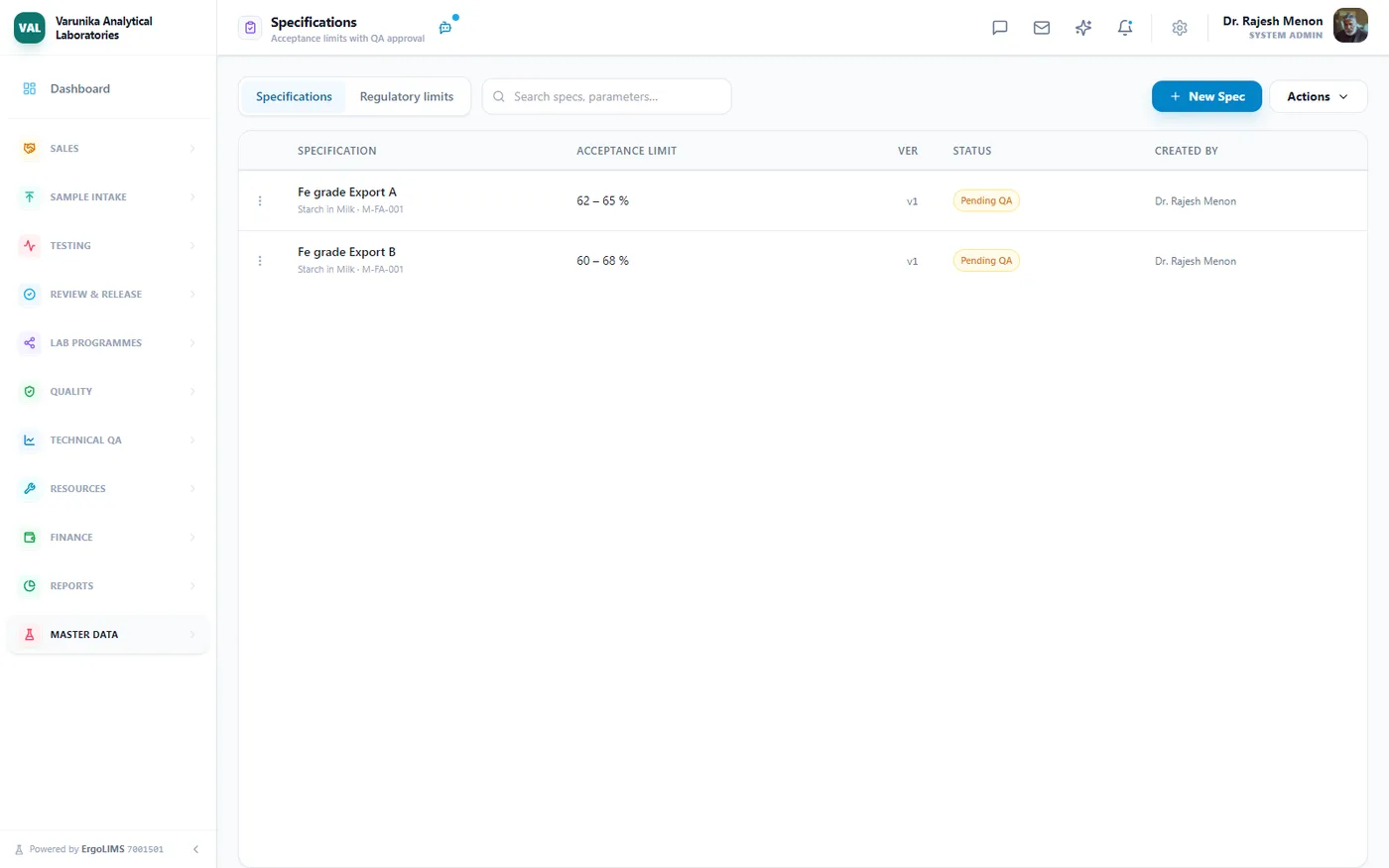Open the chat messages icon in header
Viewport: 1389px width, 868px height.
tap(1000, 28)
